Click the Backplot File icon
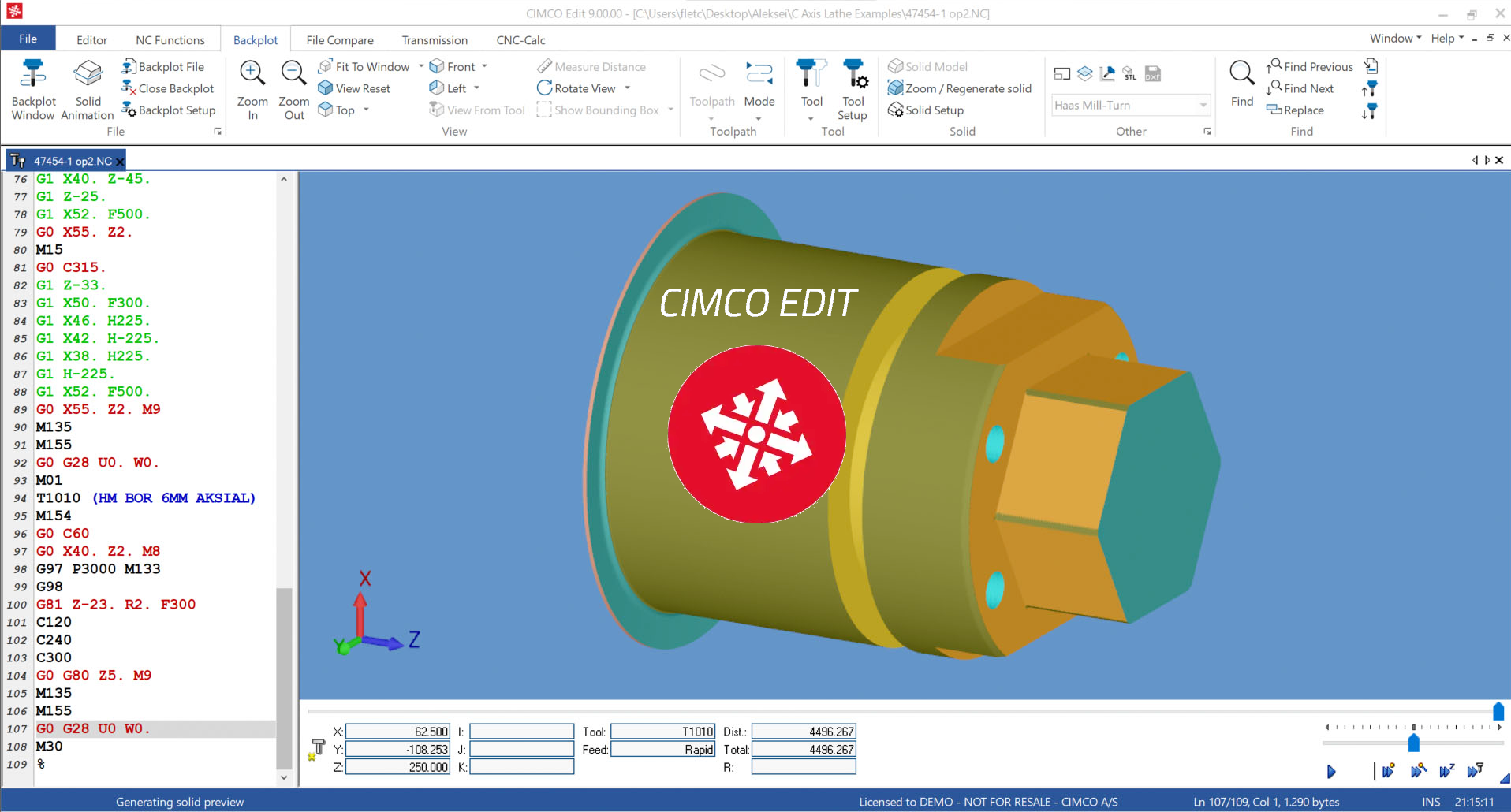Image resolution: width=1511 pixels, height=812 pixels. 129,67
